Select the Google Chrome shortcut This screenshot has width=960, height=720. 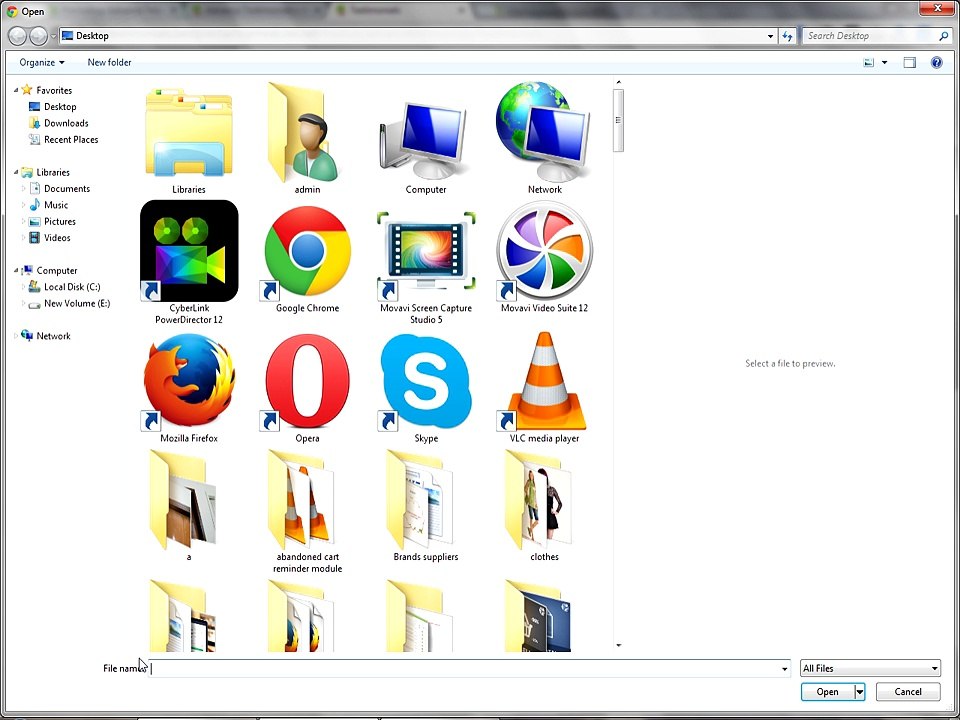click(307, 251)
